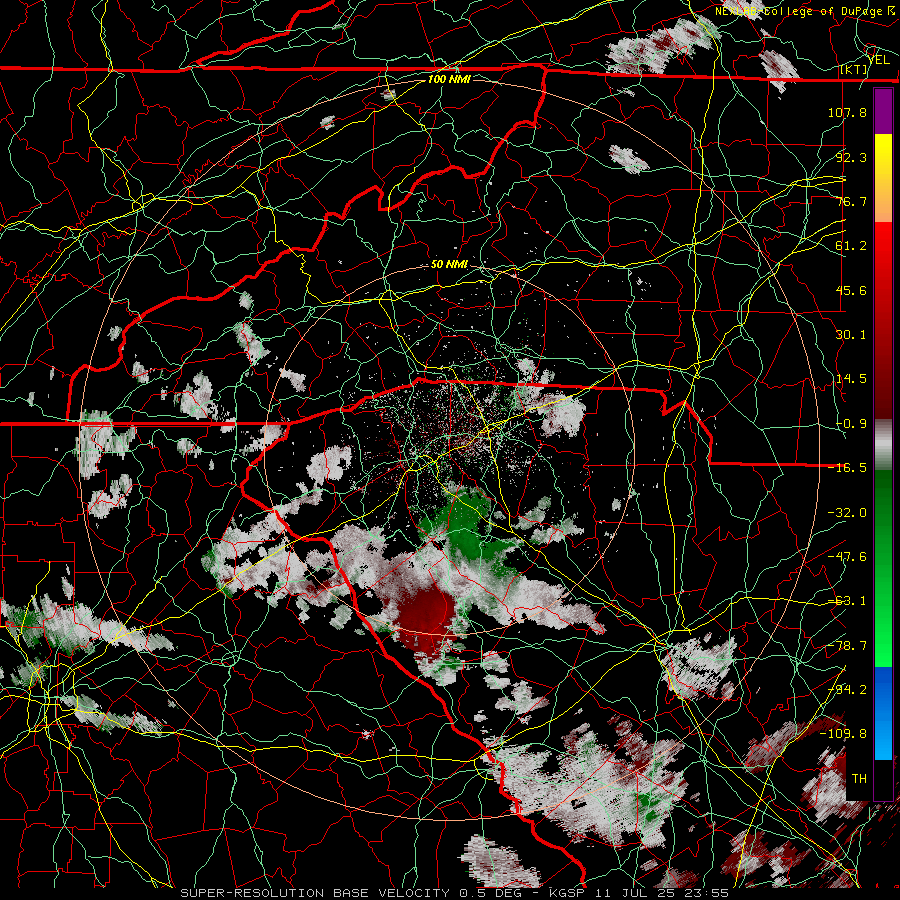
Task: Click the -0.9 velocity scale value
Action: [x=851, y=424]
